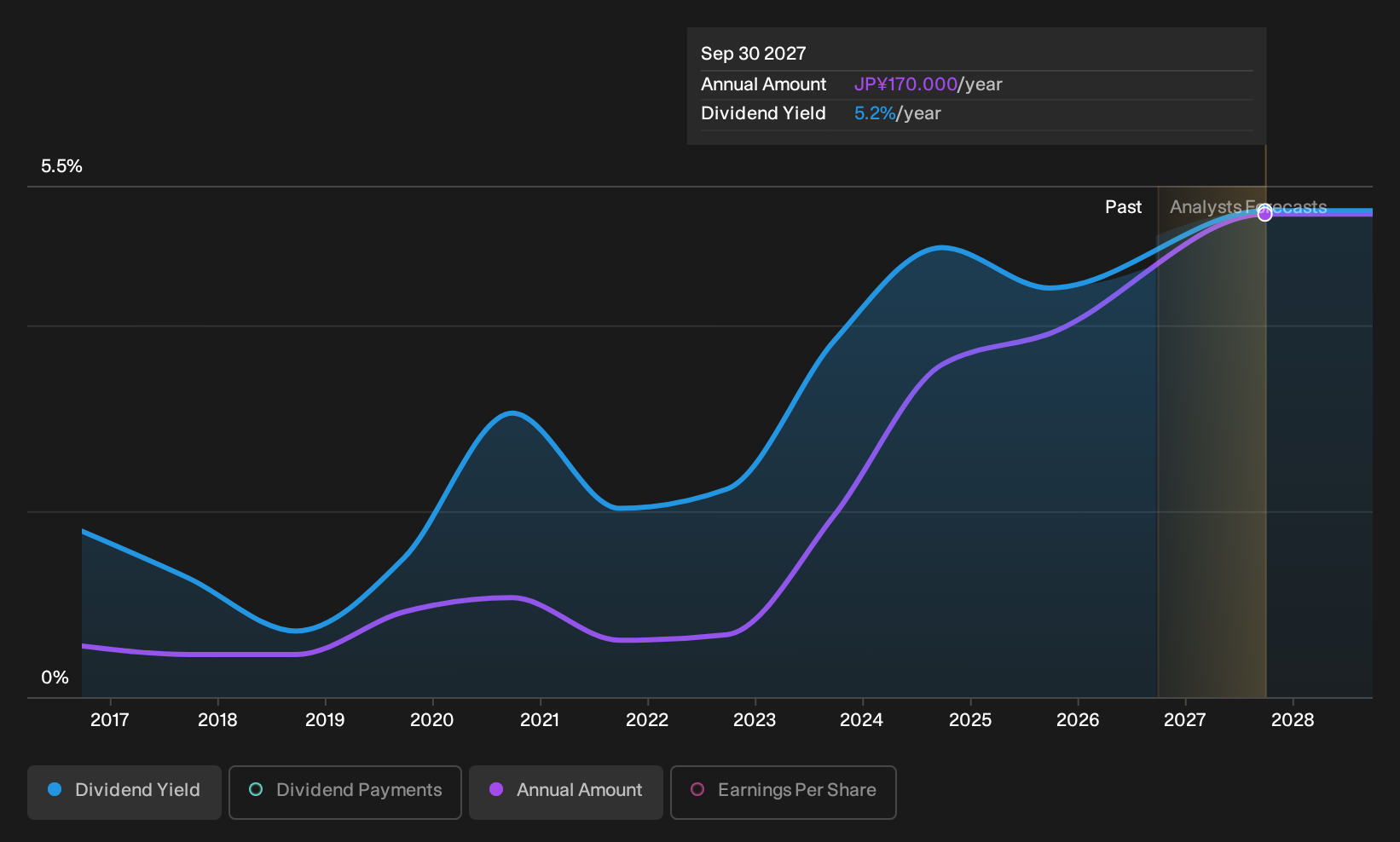Click the blue Dividend Yield legend dot
The width and height of the screenshot is (1400, 842).
[55, 789]
